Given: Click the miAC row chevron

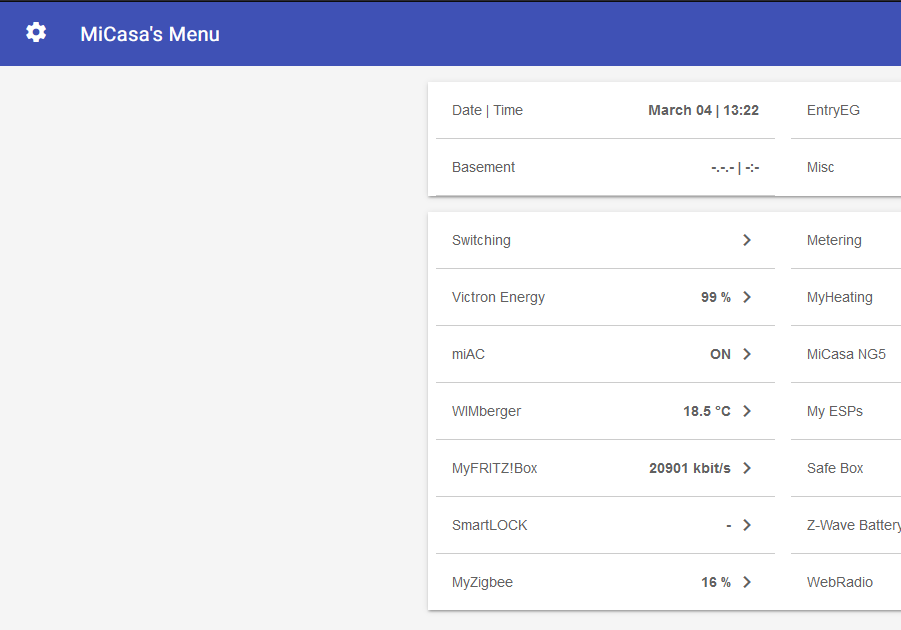Looking at the screenshot, I should coord(747,354).
